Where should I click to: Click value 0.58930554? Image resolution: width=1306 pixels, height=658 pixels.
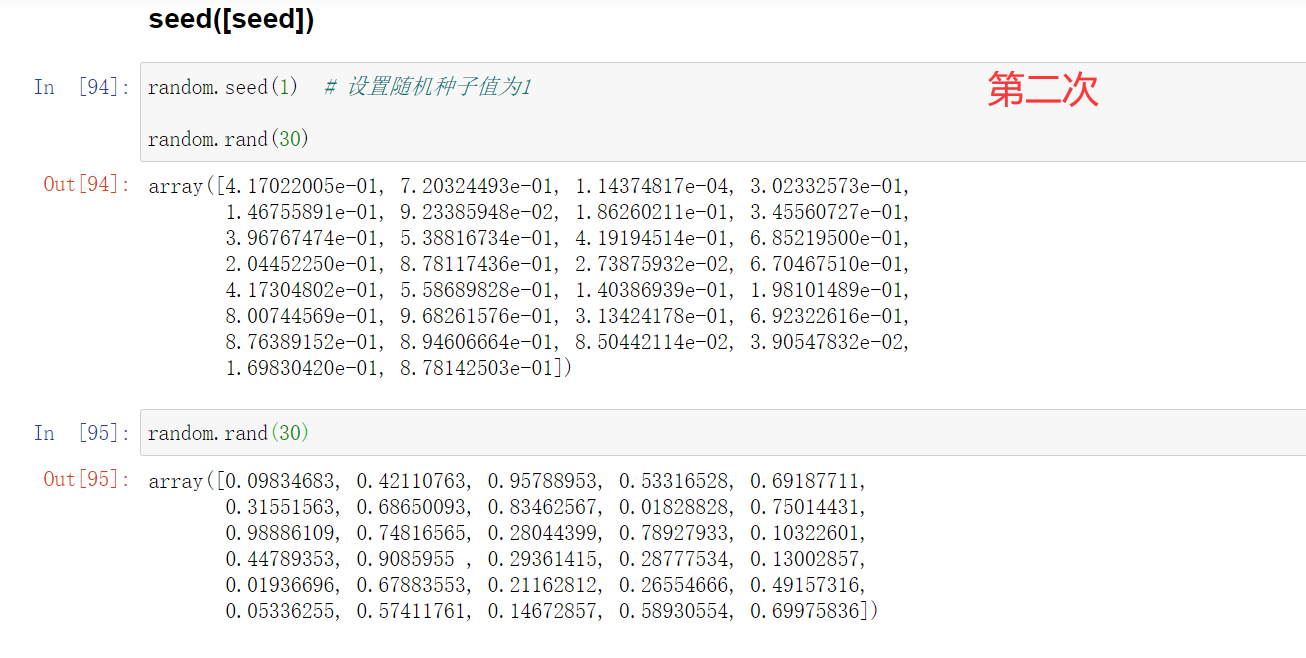click(674, 611)
